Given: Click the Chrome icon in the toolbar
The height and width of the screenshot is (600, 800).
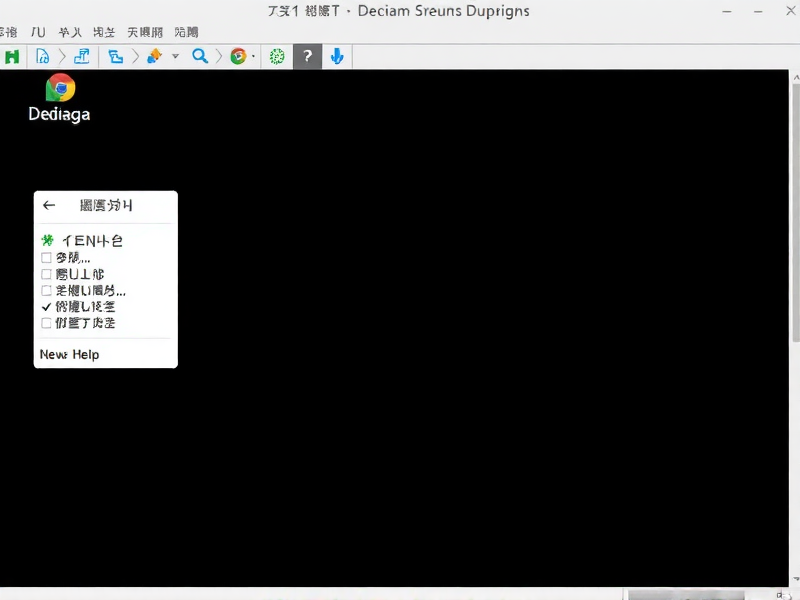Looking at the screenshot, I should (x=238, y=57).
